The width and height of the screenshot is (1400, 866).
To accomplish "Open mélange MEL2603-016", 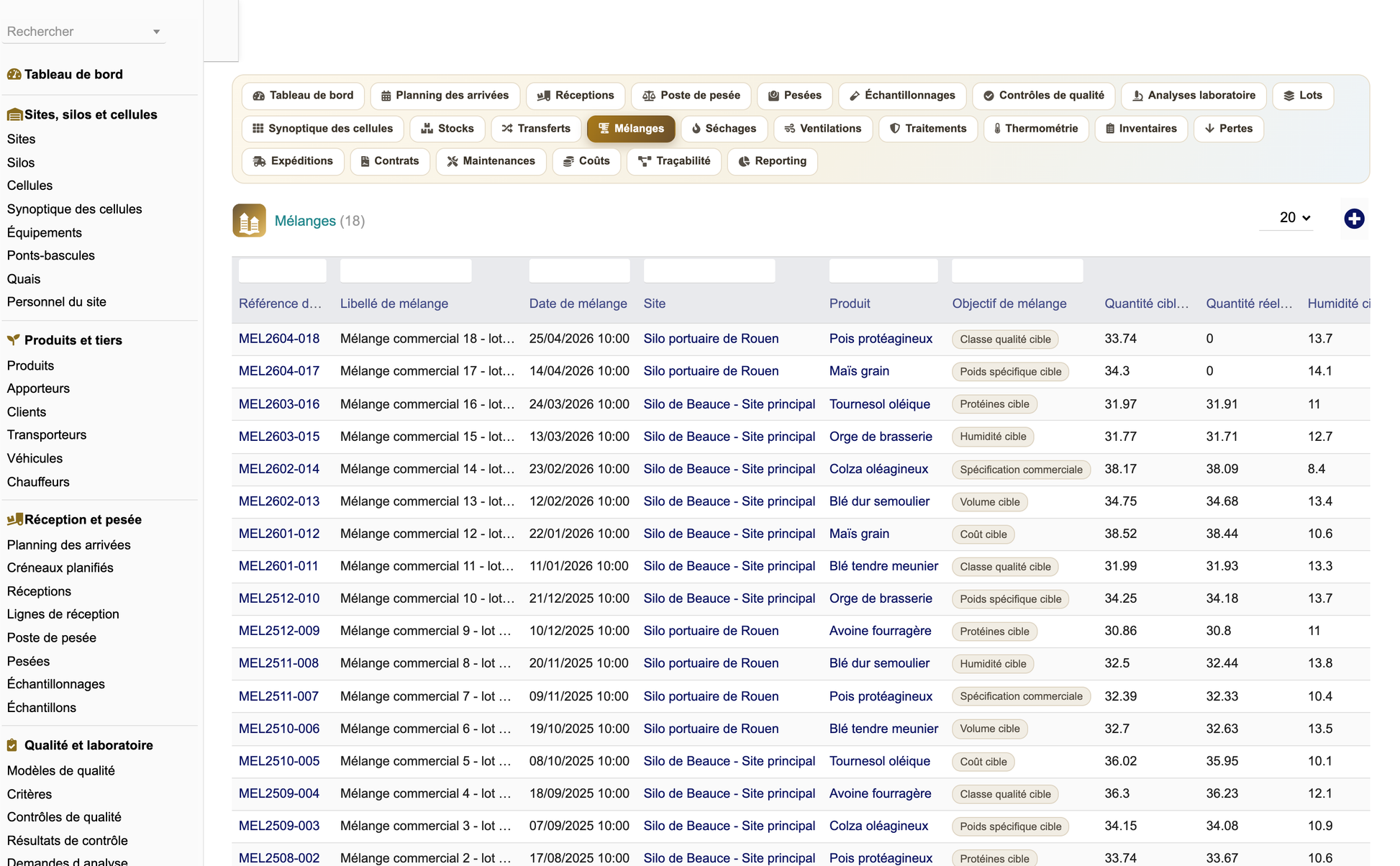I will click(x=279, y=404).
